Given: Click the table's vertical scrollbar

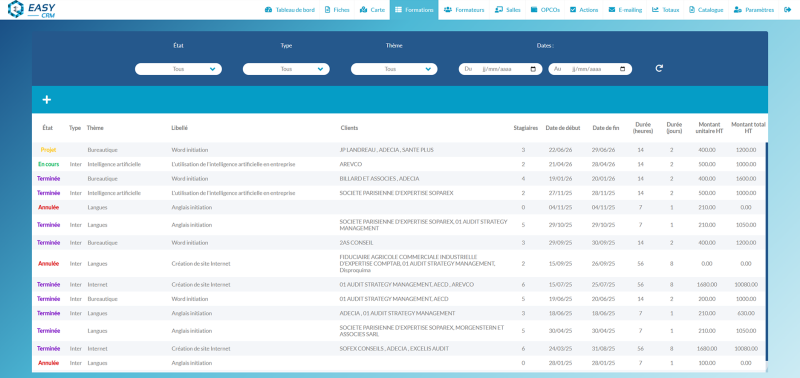Looking at the screenshot, I should click(x=766, y=250).
